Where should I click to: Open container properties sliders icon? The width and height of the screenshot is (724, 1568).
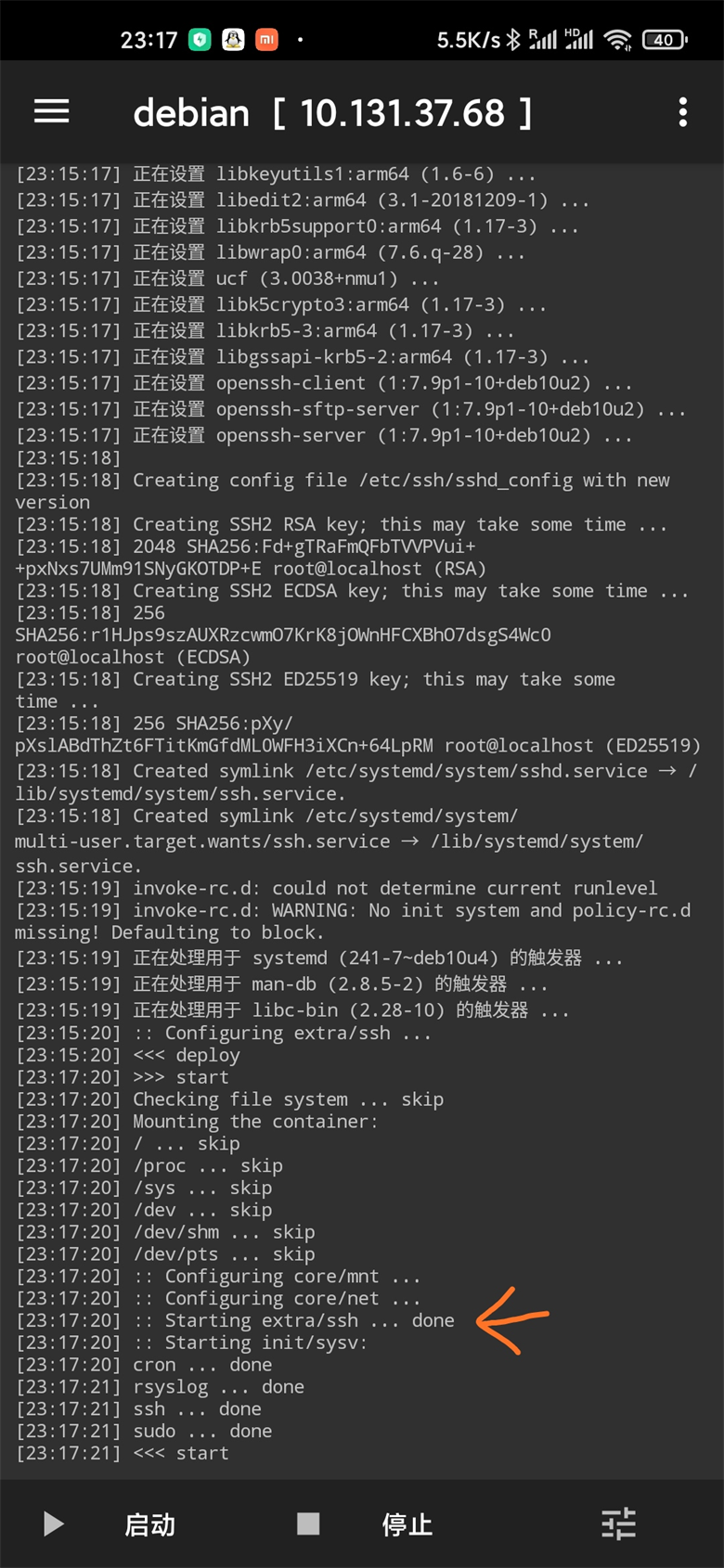618,1523
